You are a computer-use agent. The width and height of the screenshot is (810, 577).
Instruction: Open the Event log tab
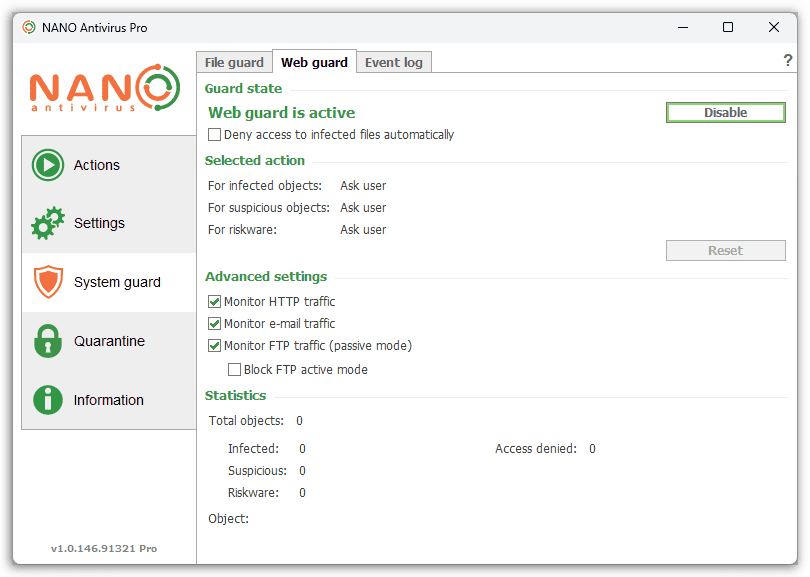[394, 63]
